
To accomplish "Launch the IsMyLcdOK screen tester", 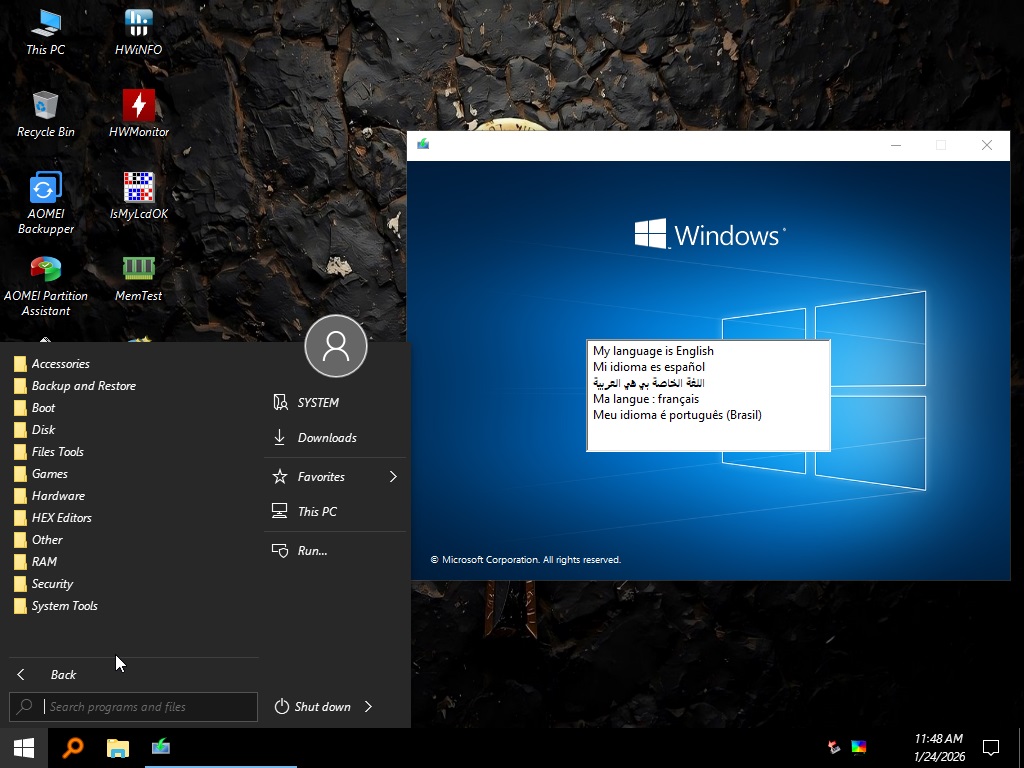I will point(137,190).
